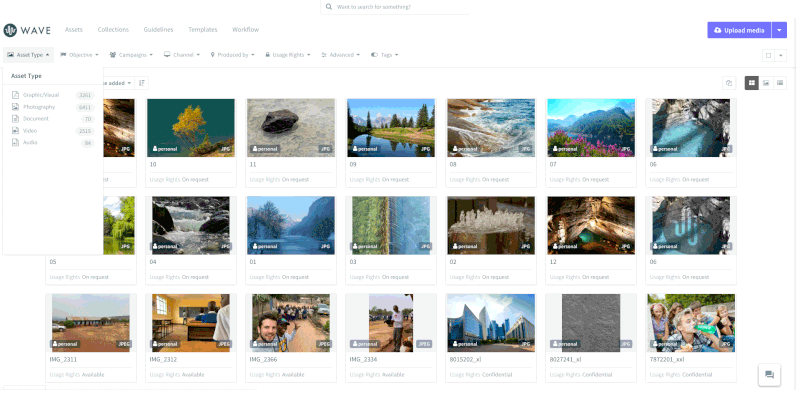800x394 pixels.
Task: Click the 'personal' badge on IMG_2311
Action: click(65, 344)
